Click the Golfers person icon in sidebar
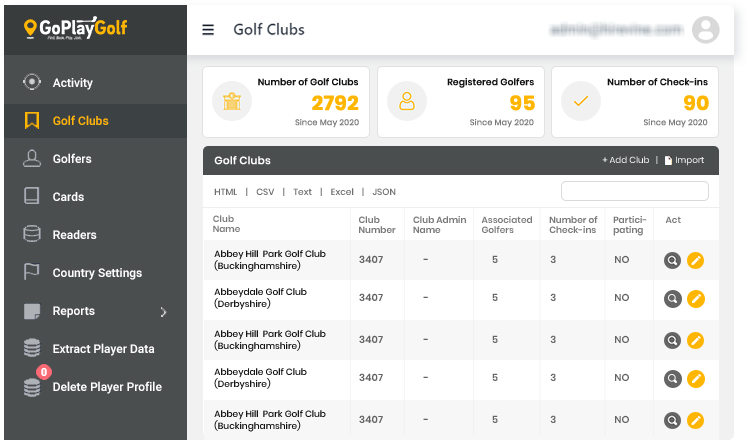This screenshot has height=440, width=748. pos(32,158)
